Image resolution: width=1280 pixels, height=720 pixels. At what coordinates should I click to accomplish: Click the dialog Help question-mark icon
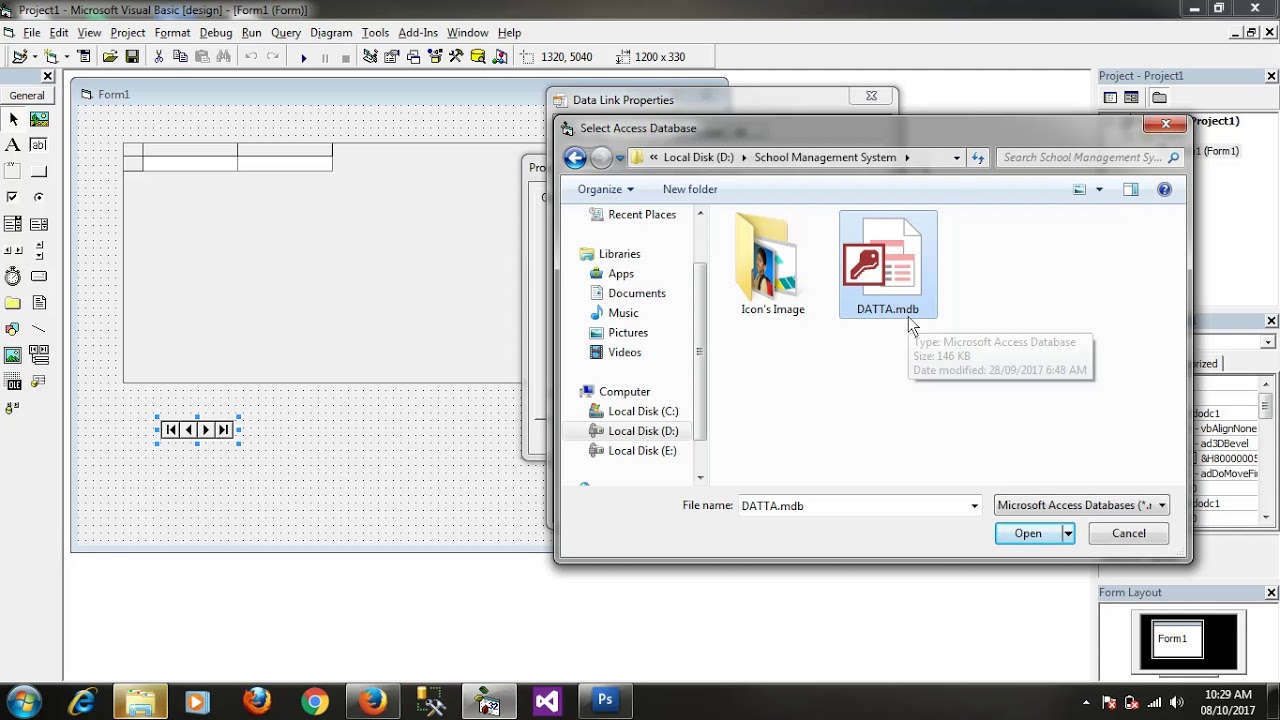[x=1164, y=189]
